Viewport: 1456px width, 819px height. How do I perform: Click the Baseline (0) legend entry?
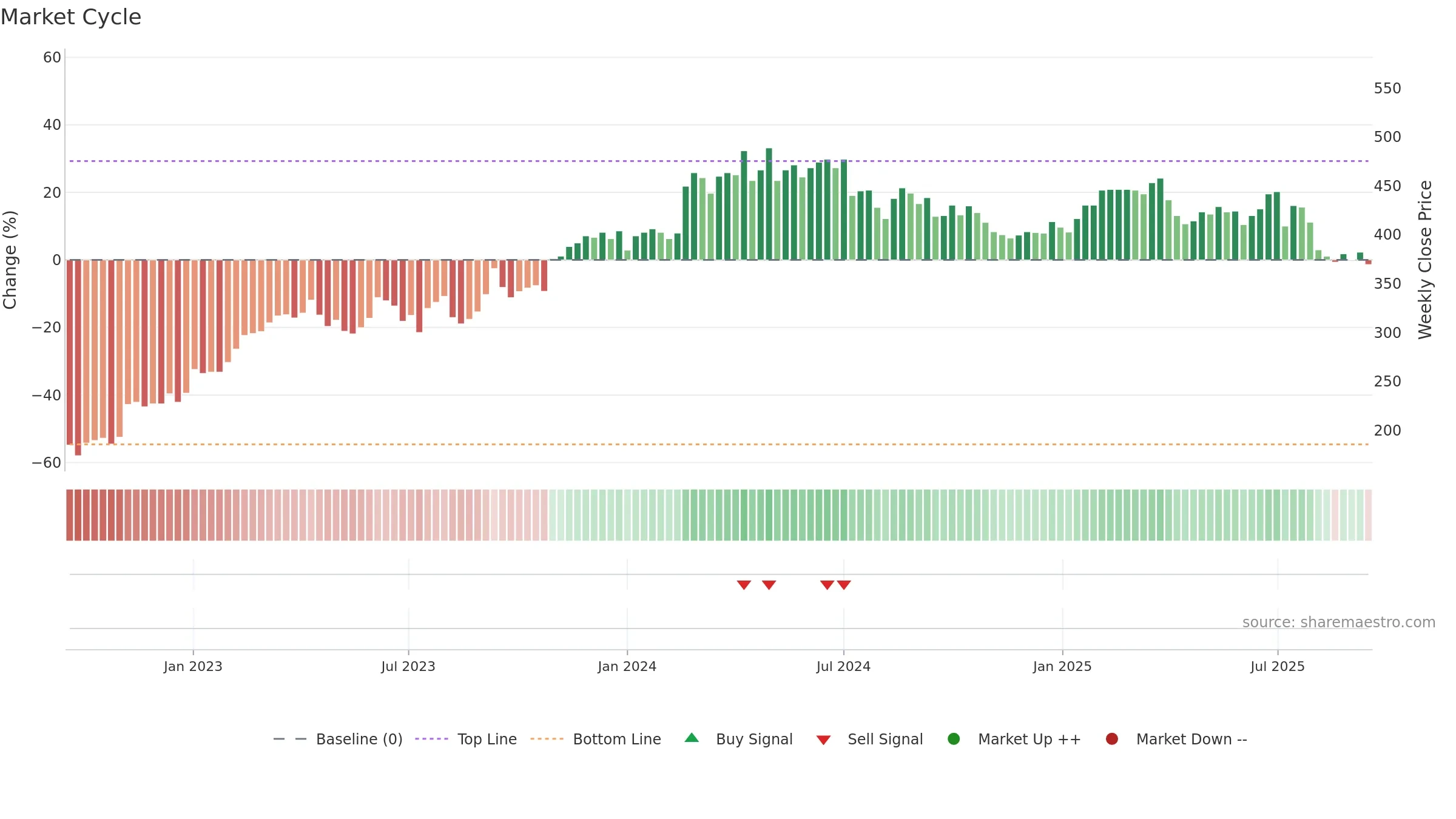coord(338,739)
